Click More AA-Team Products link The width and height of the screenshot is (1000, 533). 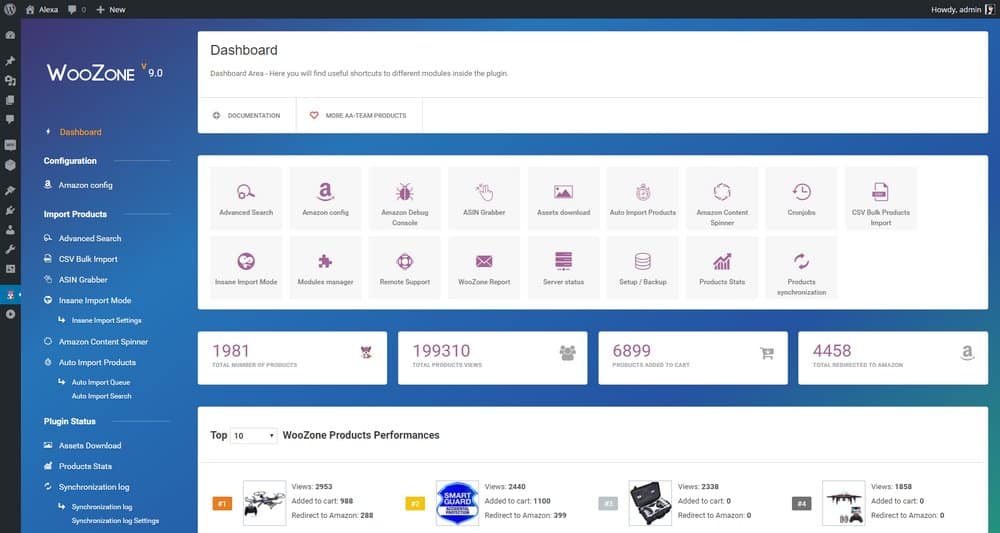pos(359,116)
